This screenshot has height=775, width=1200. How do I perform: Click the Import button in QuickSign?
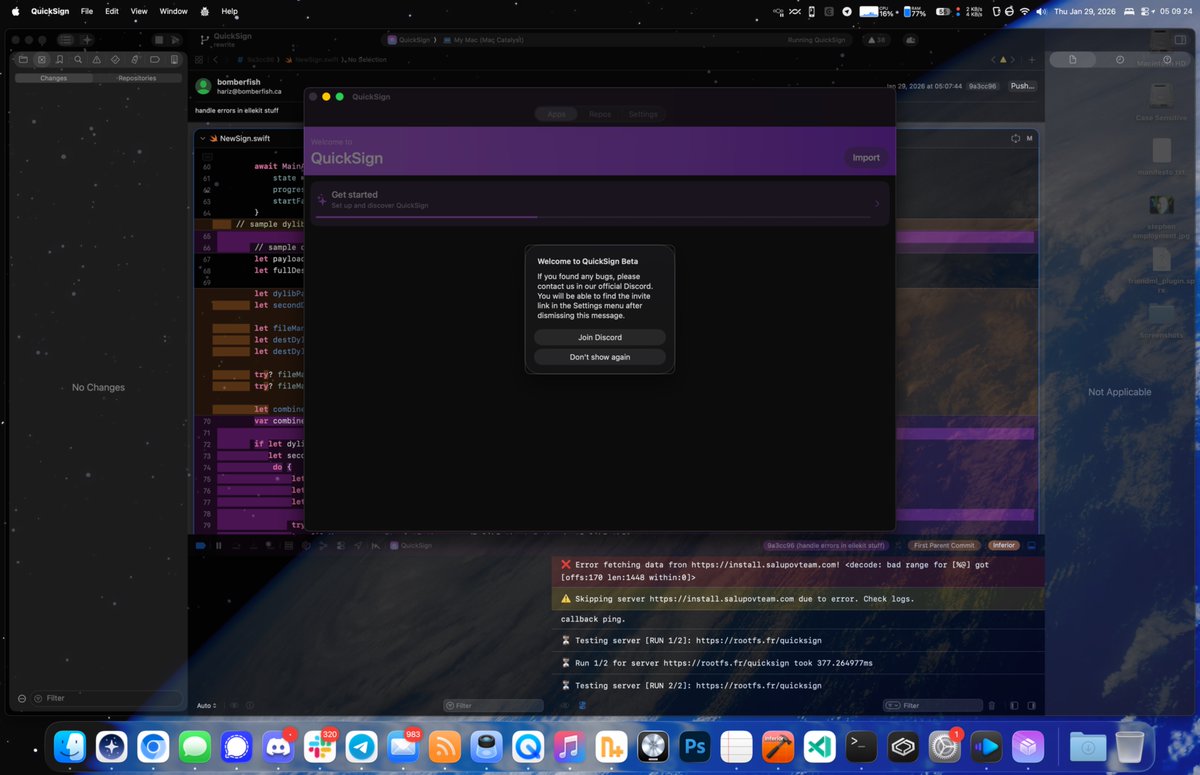tap(866, 157)
